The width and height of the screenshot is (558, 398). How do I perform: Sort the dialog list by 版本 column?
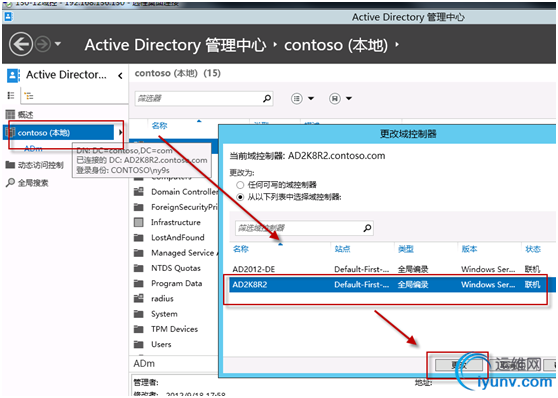469,249
